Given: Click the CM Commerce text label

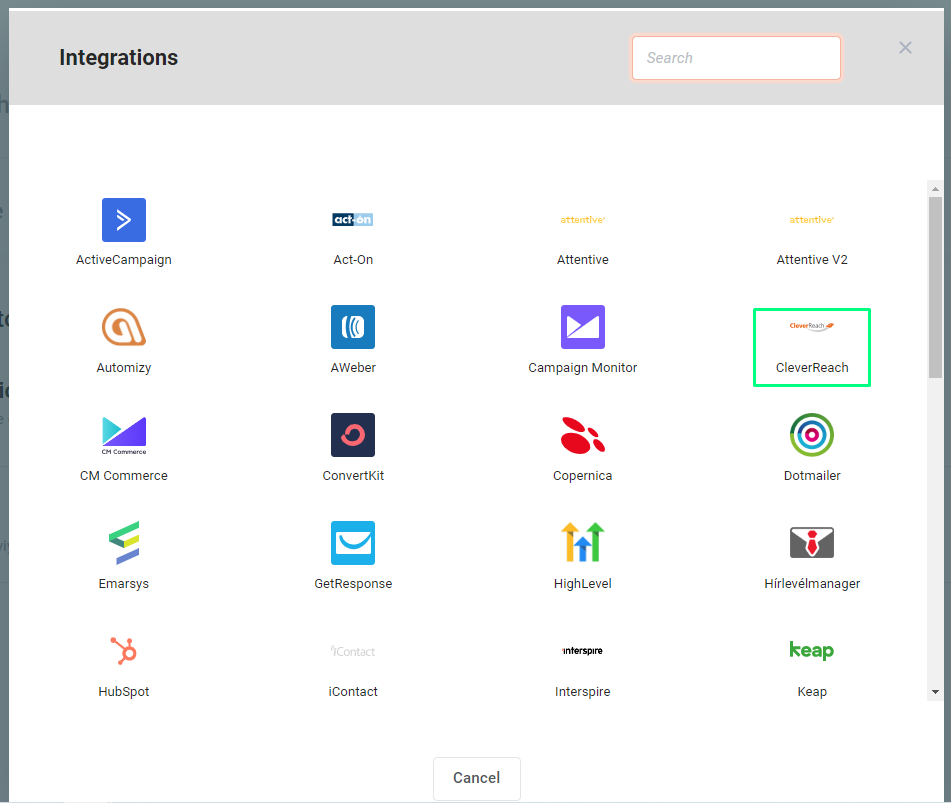Looking at the screenshot, I should point(124,475).
